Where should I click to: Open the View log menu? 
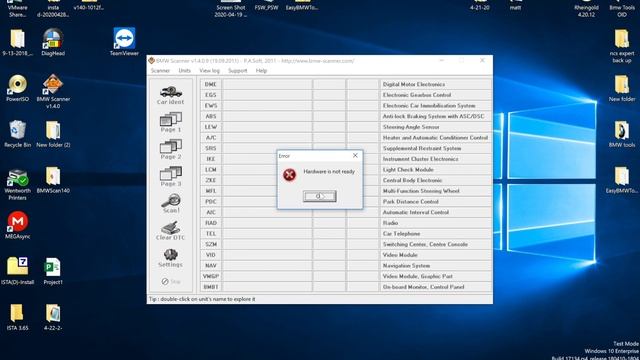(x=209, y=71)
